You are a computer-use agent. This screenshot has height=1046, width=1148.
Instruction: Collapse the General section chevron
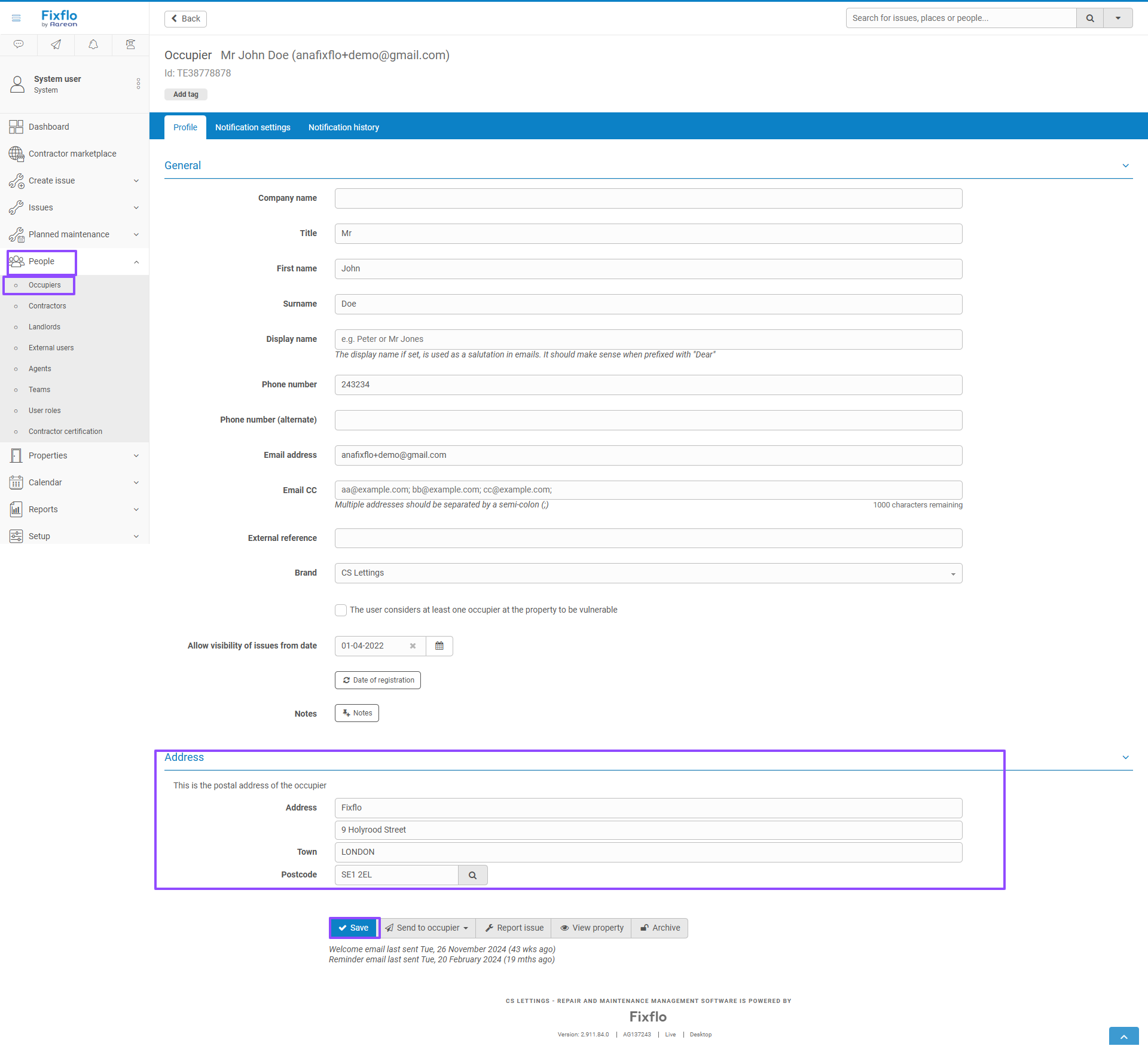pos(1125,166)
